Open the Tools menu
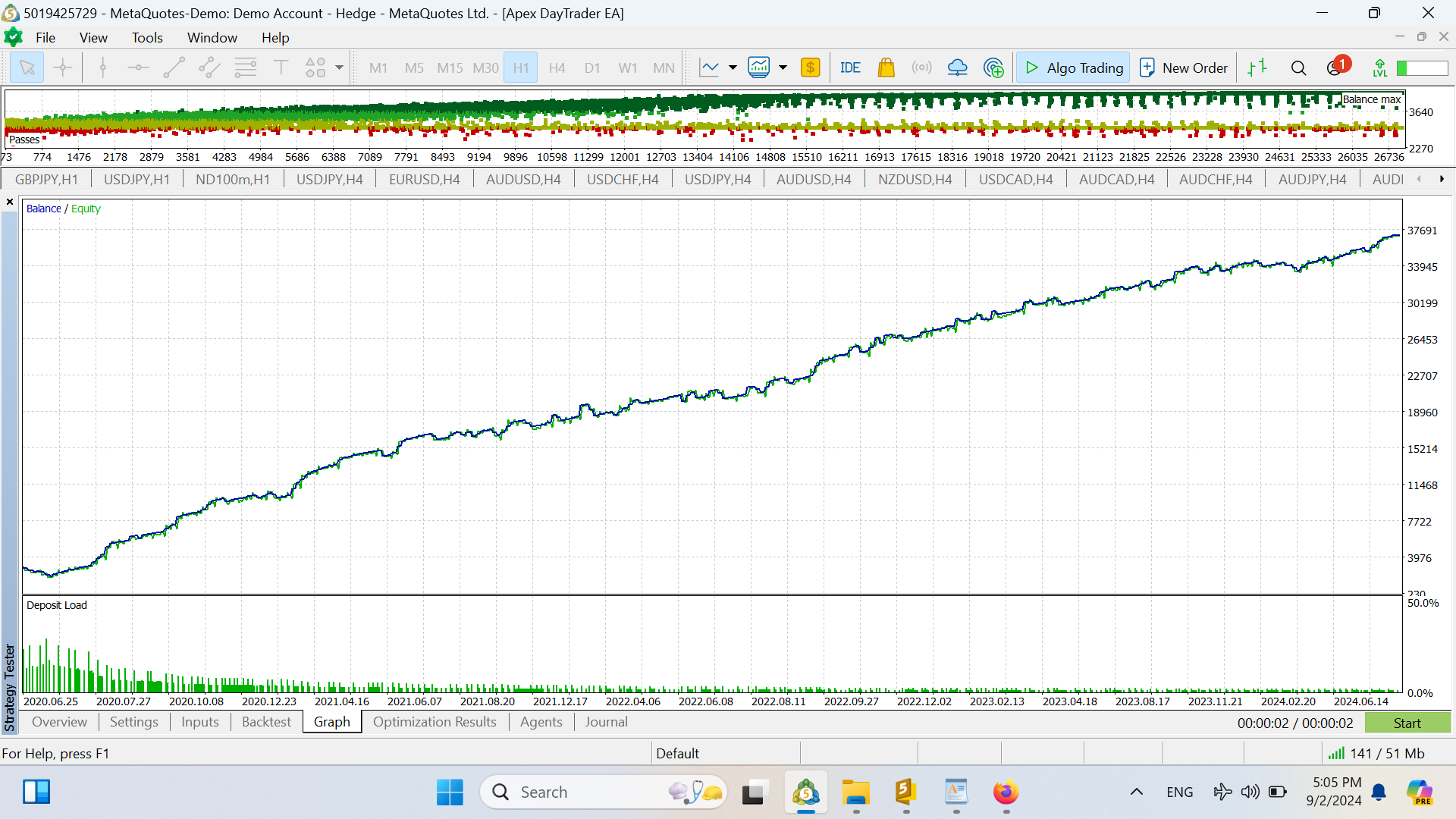 pyautogui.click(x=147, y=37)
